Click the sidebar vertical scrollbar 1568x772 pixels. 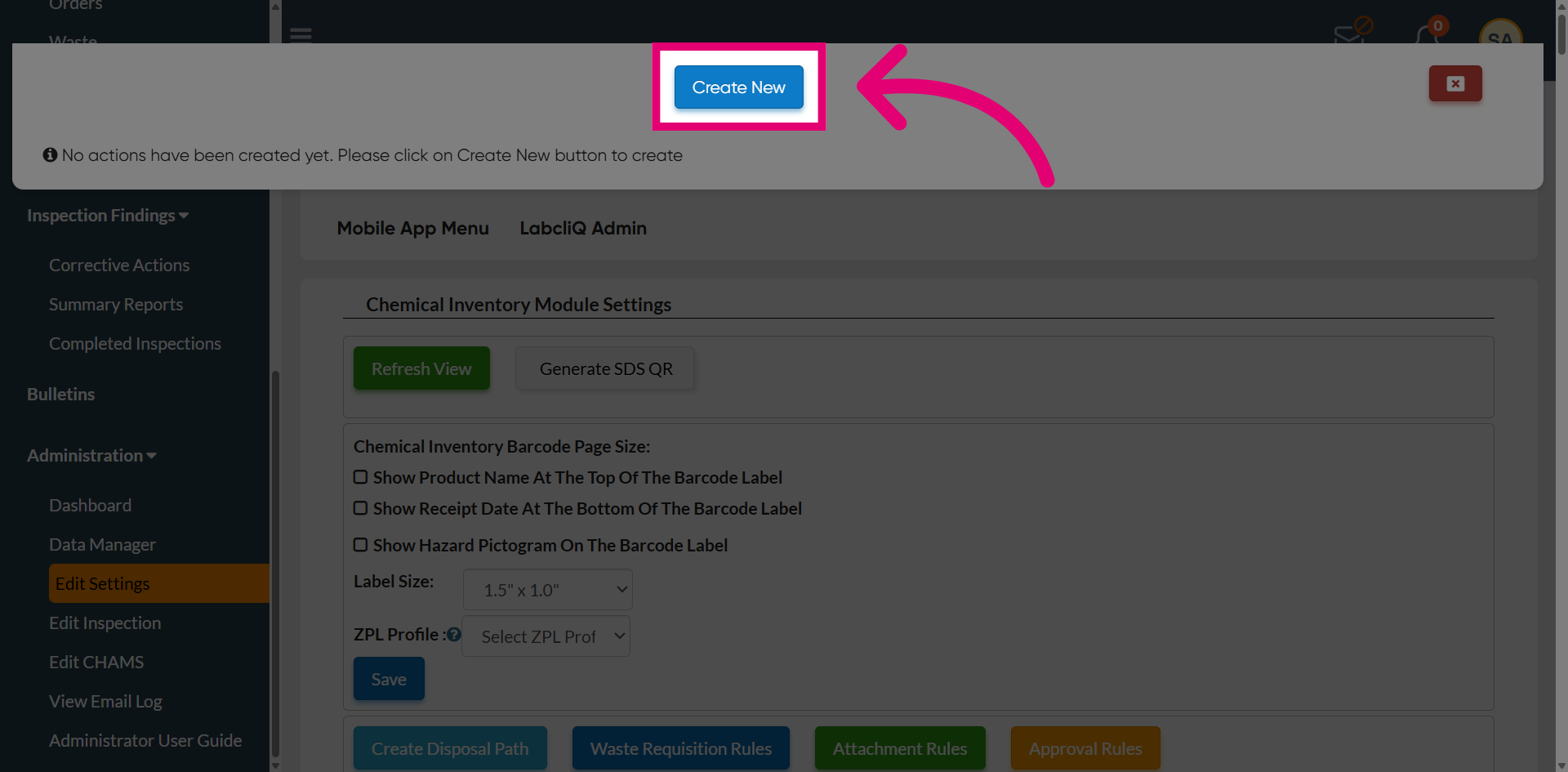[x=275, y=564]
